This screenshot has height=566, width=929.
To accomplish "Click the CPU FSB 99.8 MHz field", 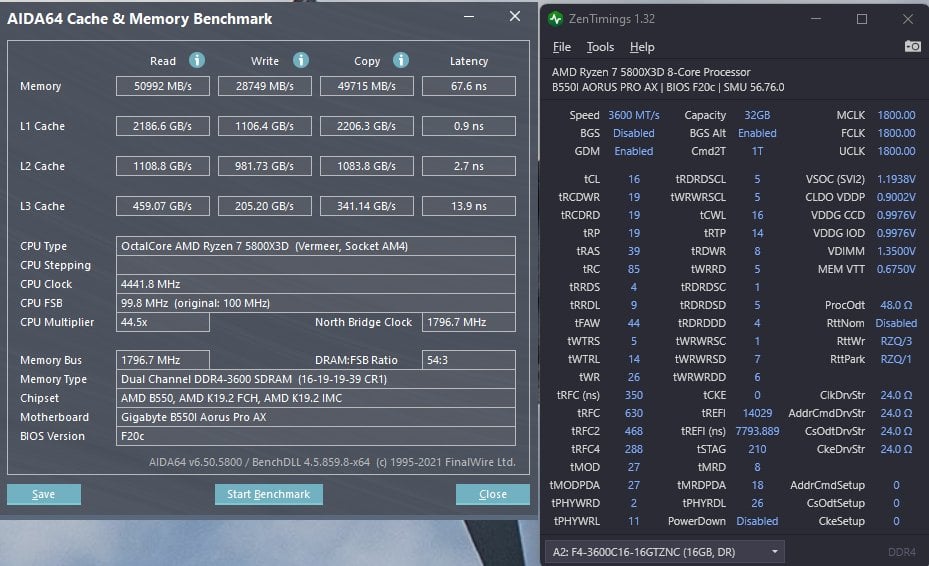I will coord(316,303).
